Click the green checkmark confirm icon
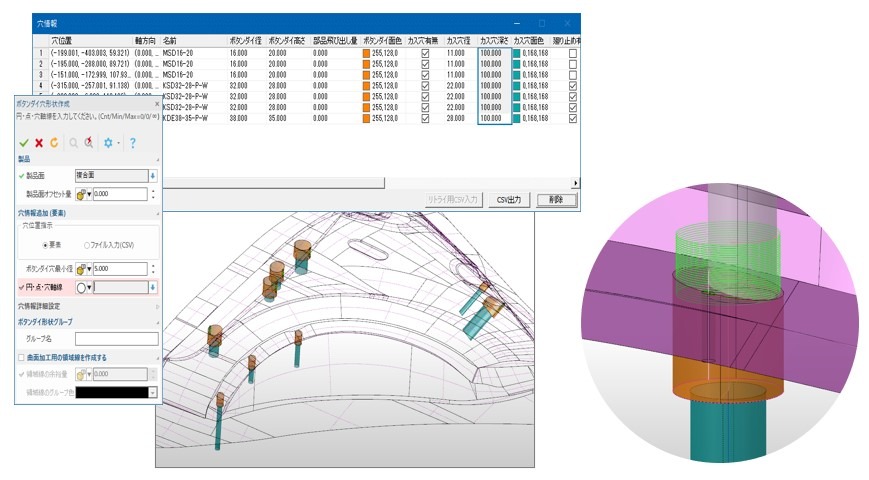The height and width of the screenshot is (480, 869). pos(24,143)
